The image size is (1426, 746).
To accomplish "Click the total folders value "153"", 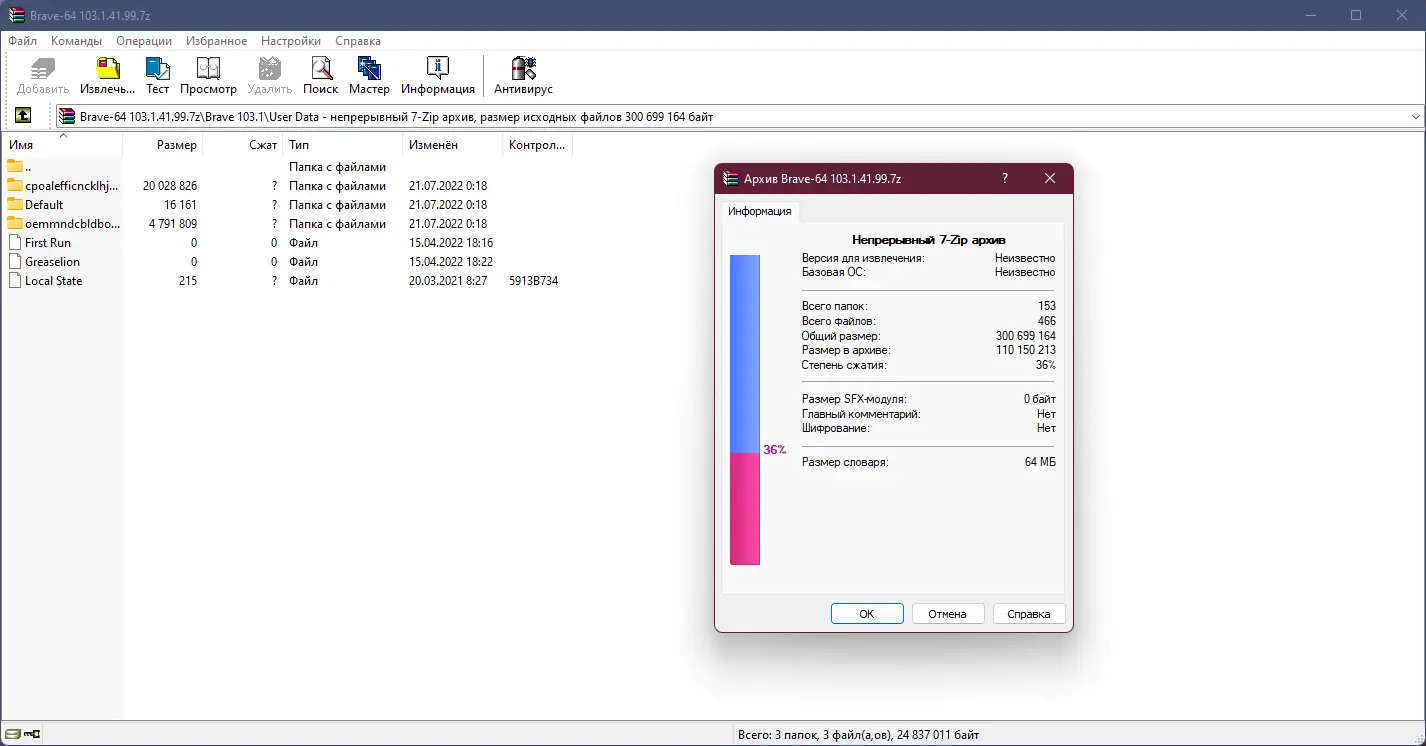I will 1047,306.
